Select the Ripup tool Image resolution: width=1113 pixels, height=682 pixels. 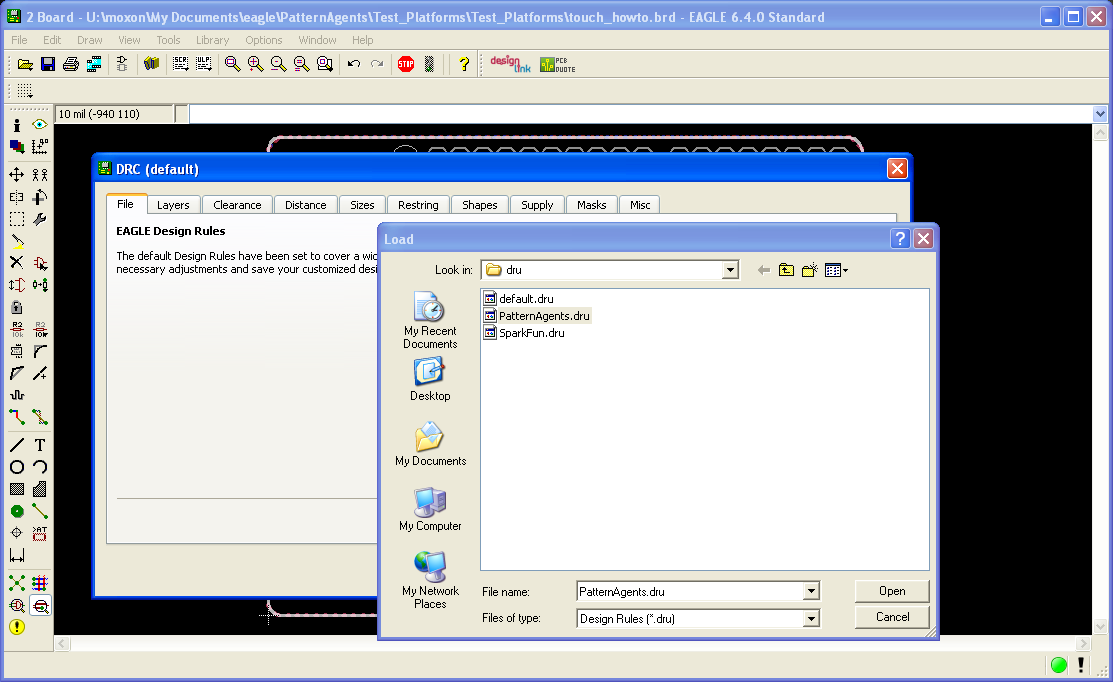pyautogui.click(x=40, y=417)
